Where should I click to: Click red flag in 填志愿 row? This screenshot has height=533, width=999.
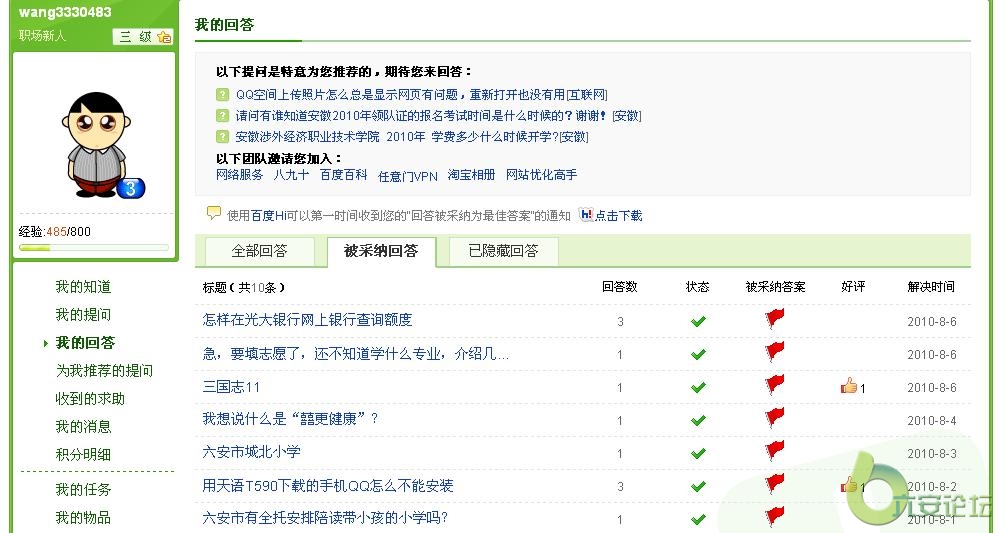pyautogui.click(x=775, y=351)
